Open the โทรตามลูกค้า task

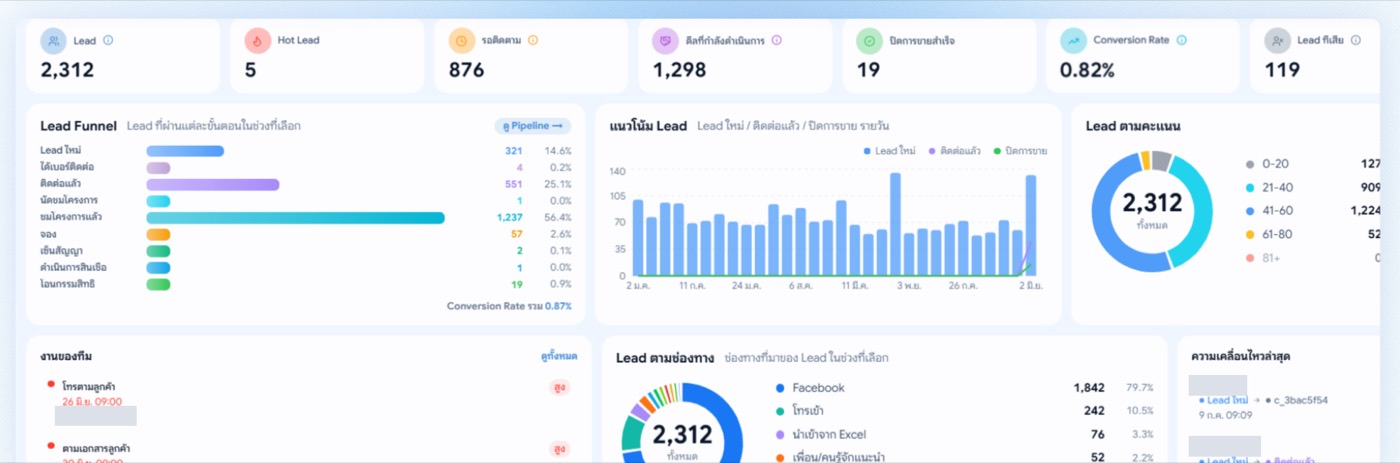pos(89,386)
